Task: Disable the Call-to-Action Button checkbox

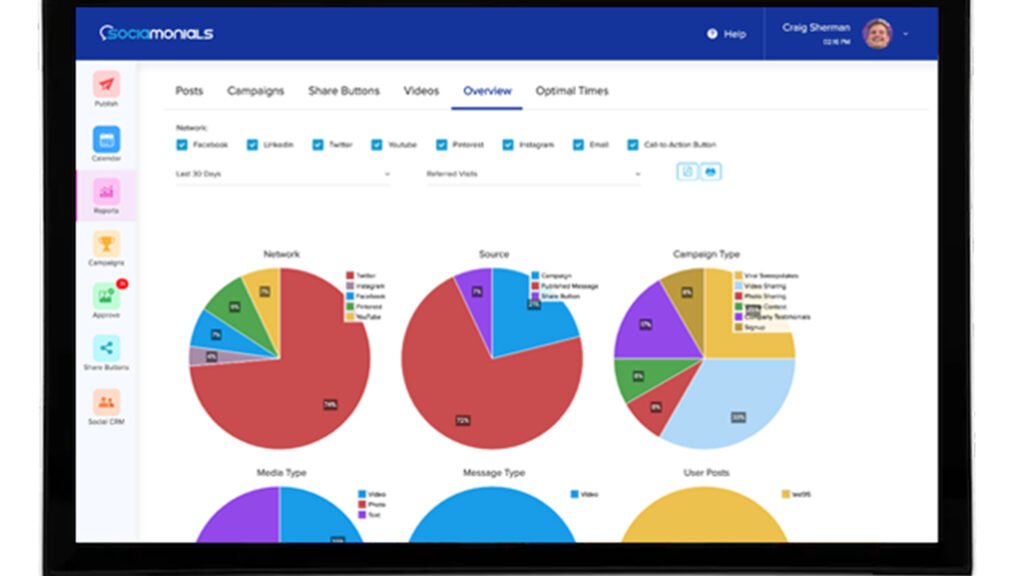Action: (x=633, y=145)
